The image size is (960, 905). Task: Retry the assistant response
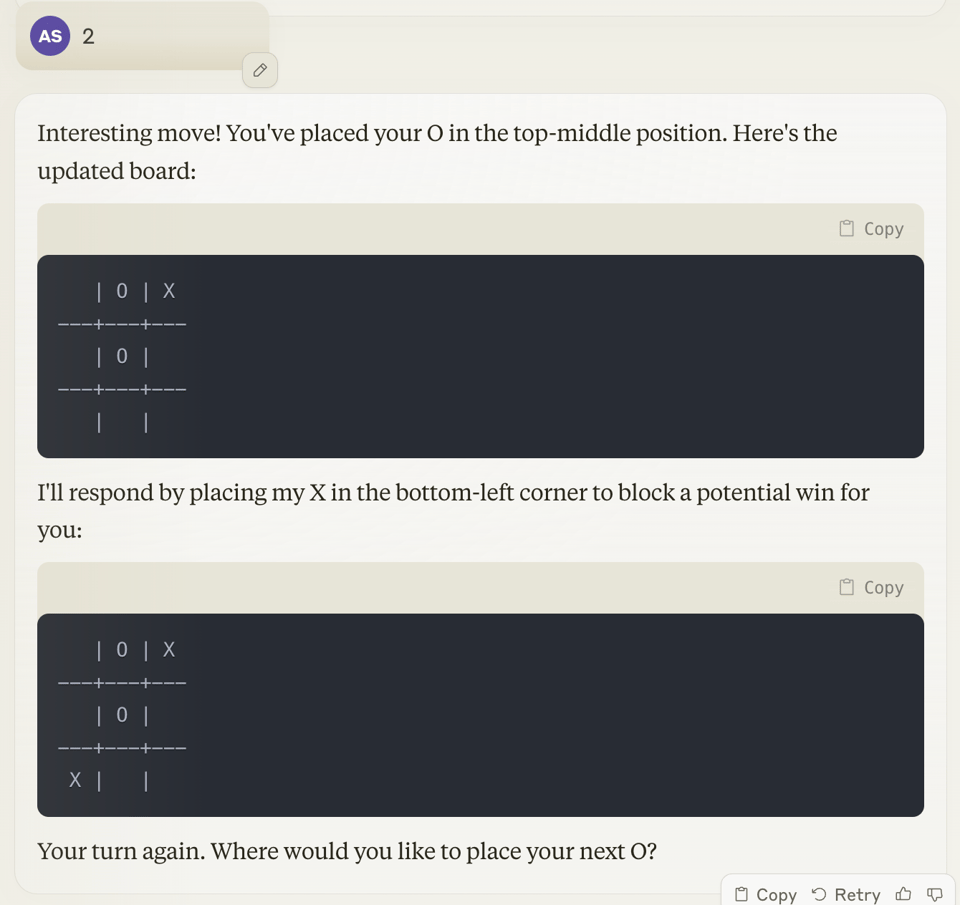click(x=846, y=894)
